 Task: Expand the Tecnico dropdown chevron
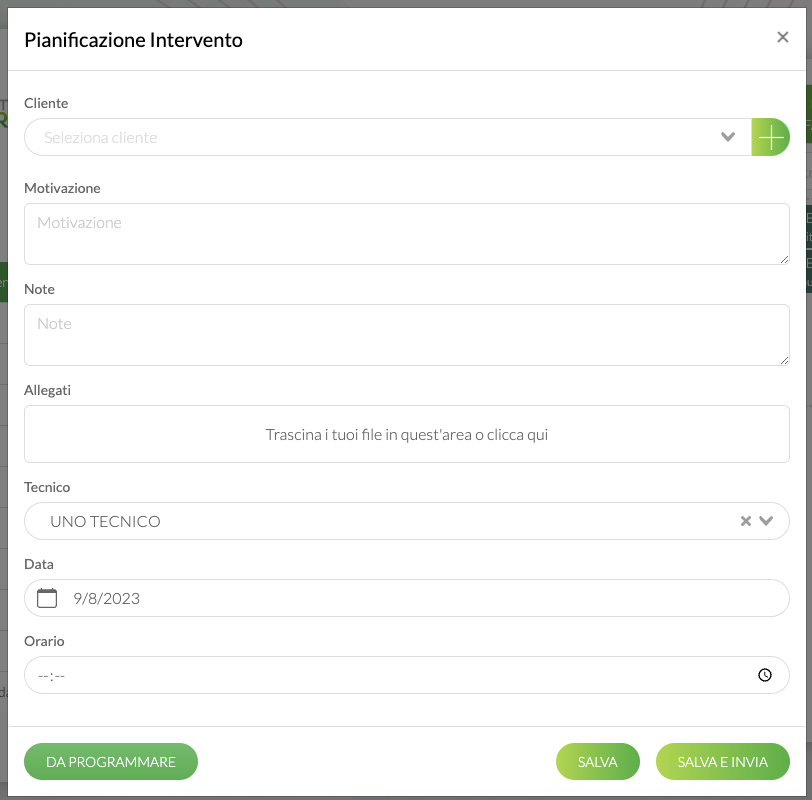point(766,521)
